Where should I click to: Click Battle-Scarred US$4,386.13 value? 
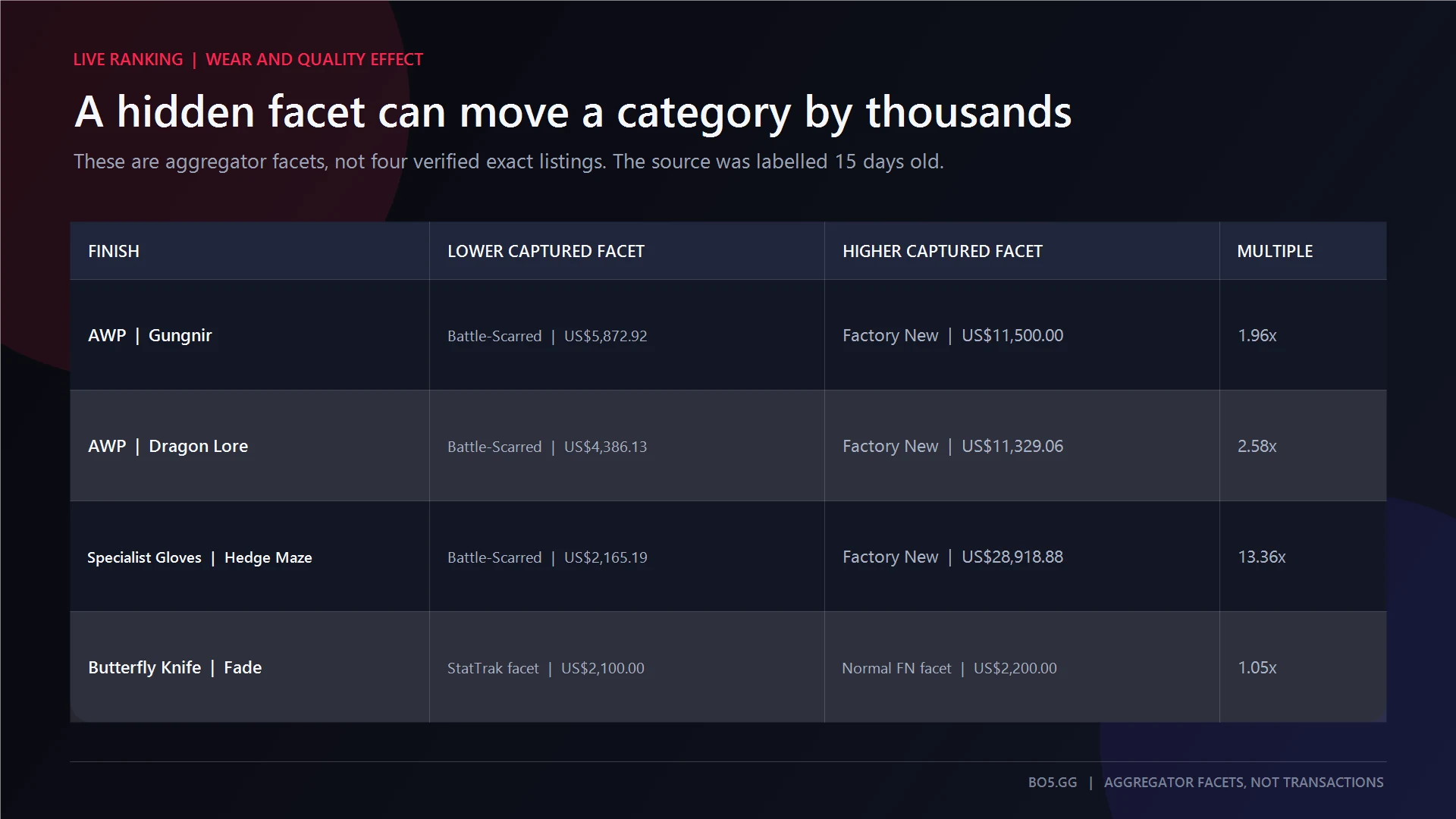(548, 447)
